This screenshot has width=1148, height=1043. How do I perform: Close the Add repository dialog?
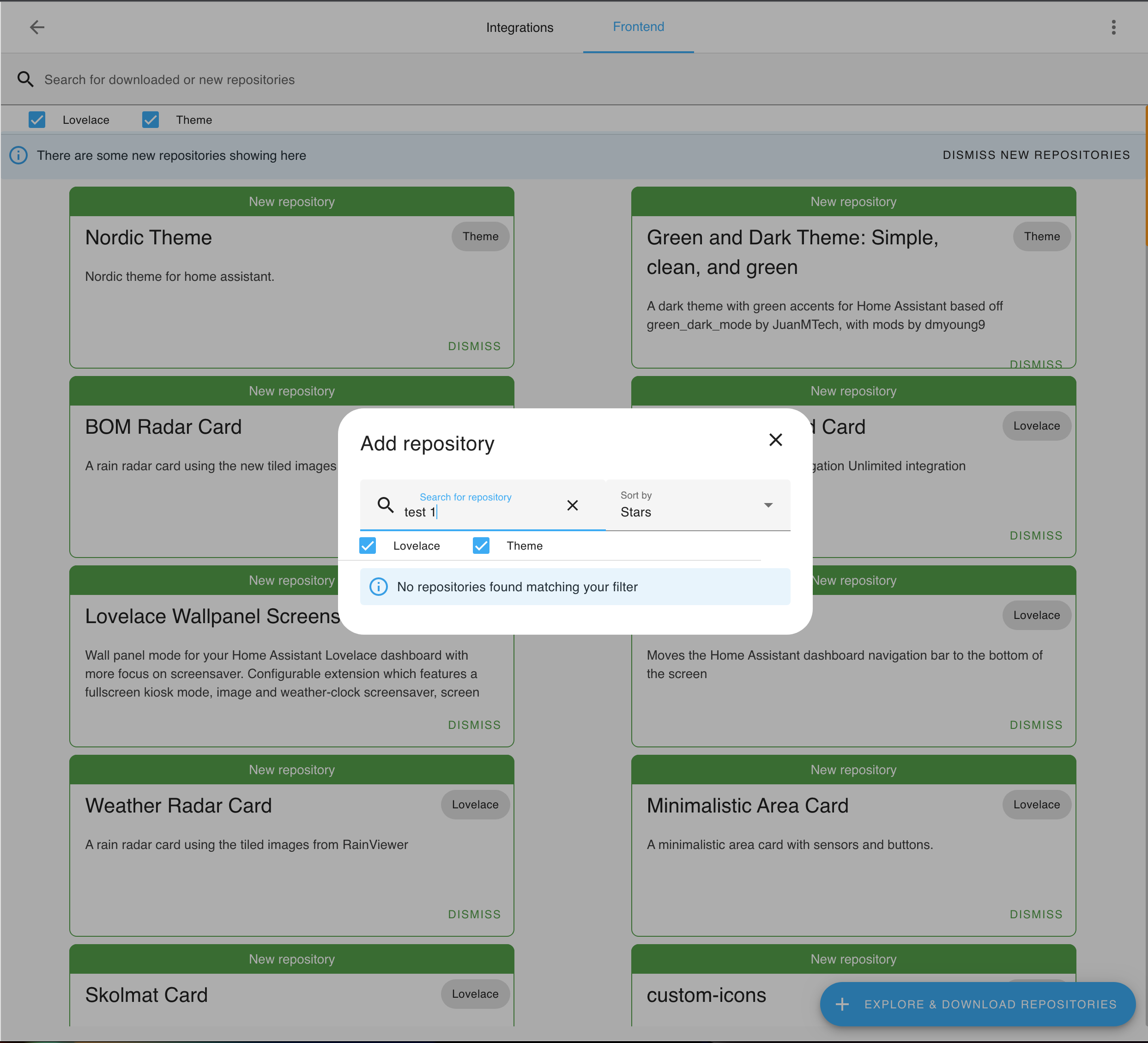775,440
